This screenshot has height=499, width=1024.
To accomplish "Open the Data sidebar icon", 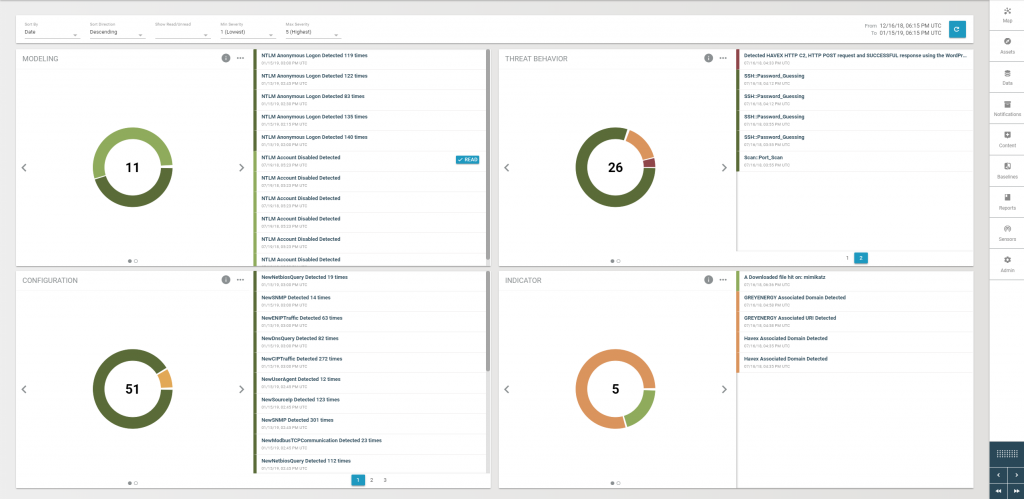I will pyautogui.click(x=1006, y=77).
